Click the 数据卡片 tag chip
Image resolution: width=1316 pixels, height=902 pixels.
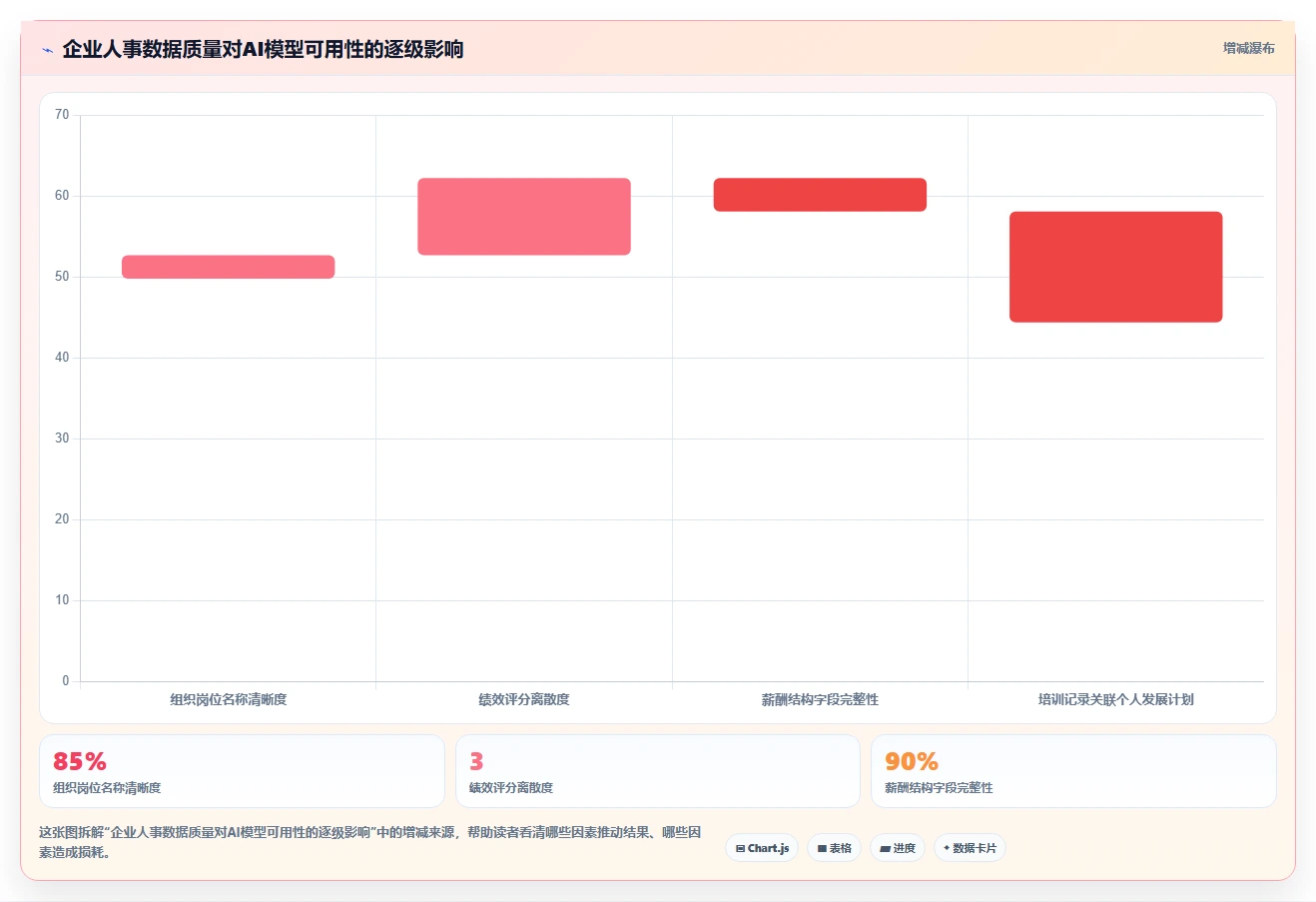coord(970,848)
